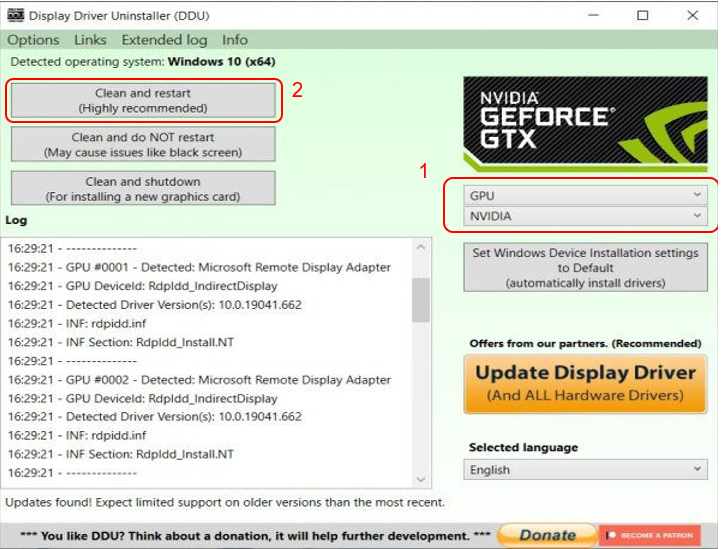Open the Extended log menu
The image size is (722, 549).
click(x=164, y=40)
